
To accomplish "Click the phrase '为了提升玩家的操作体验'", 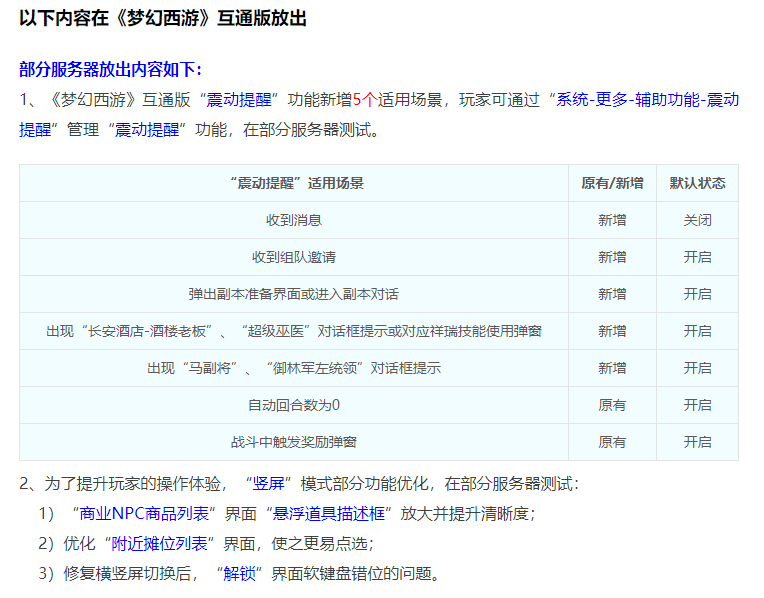I will (133, 484).
